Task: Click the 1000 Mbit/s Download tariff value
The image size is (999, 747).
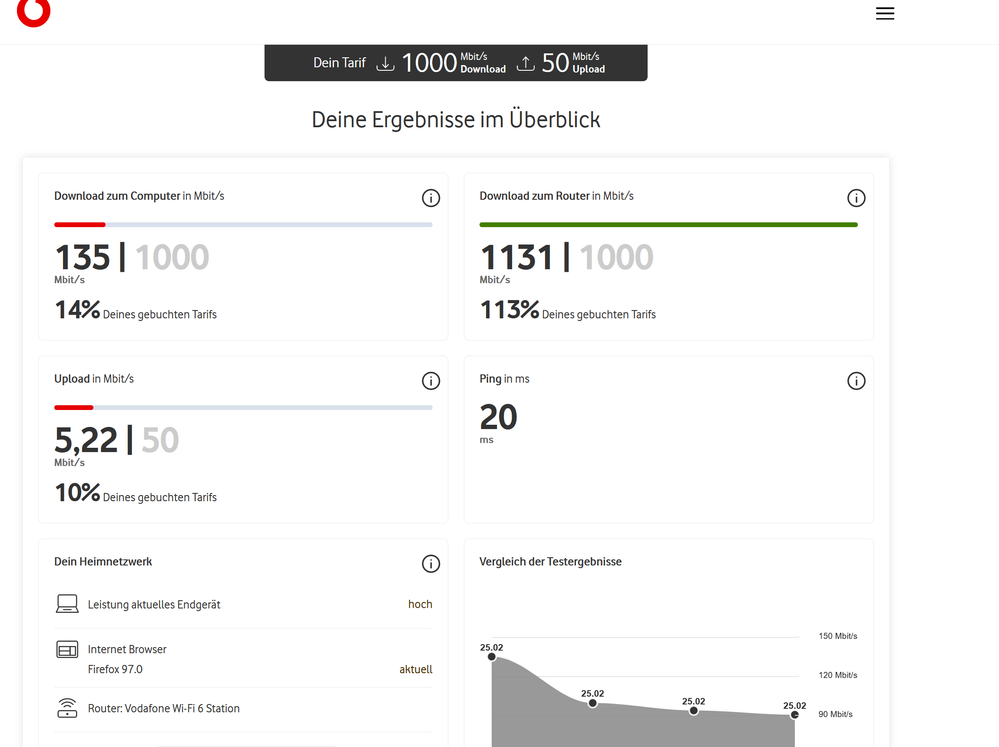Action: click(454, 63)
